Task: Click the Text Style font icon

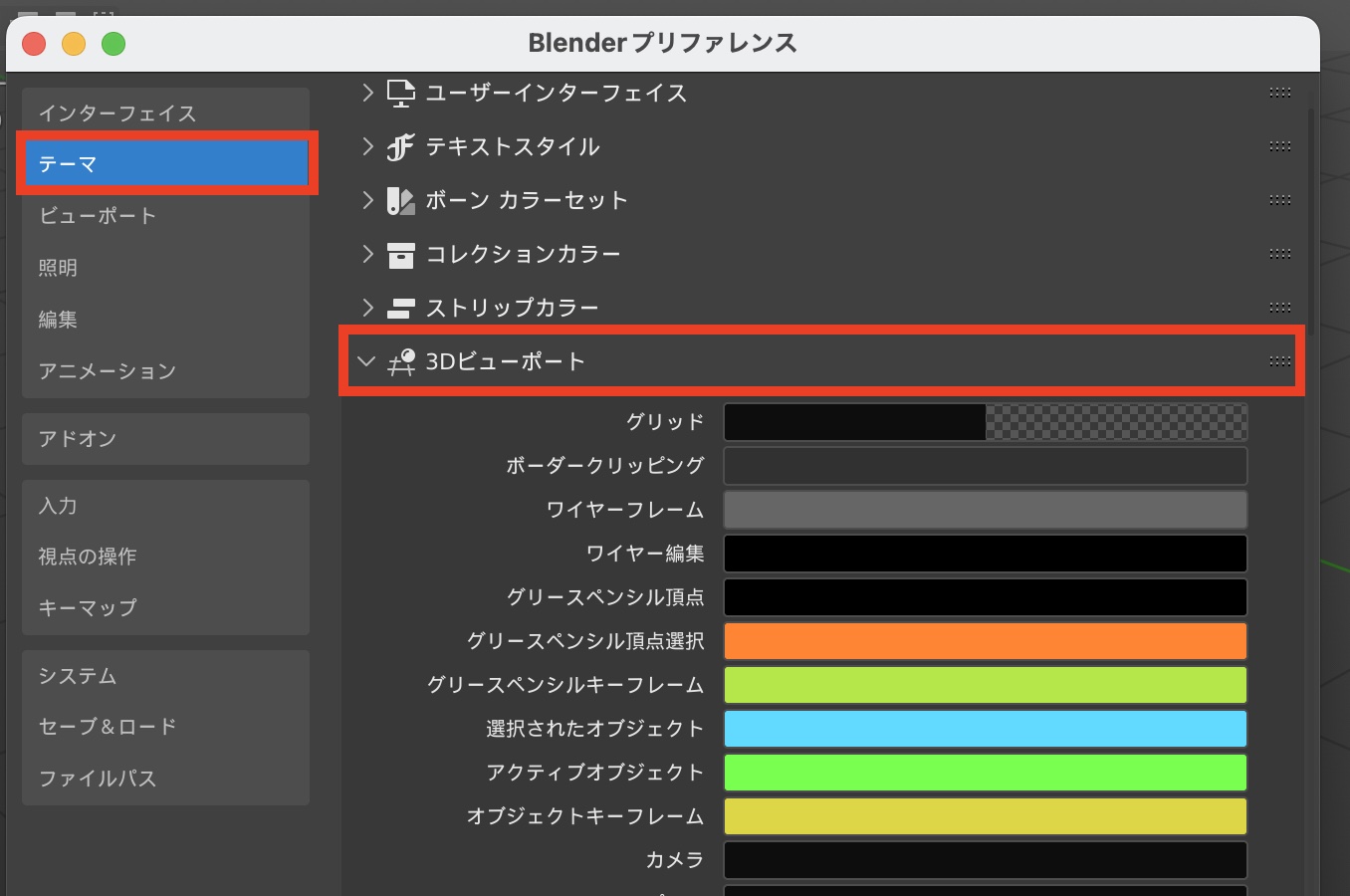Action: 400,147
